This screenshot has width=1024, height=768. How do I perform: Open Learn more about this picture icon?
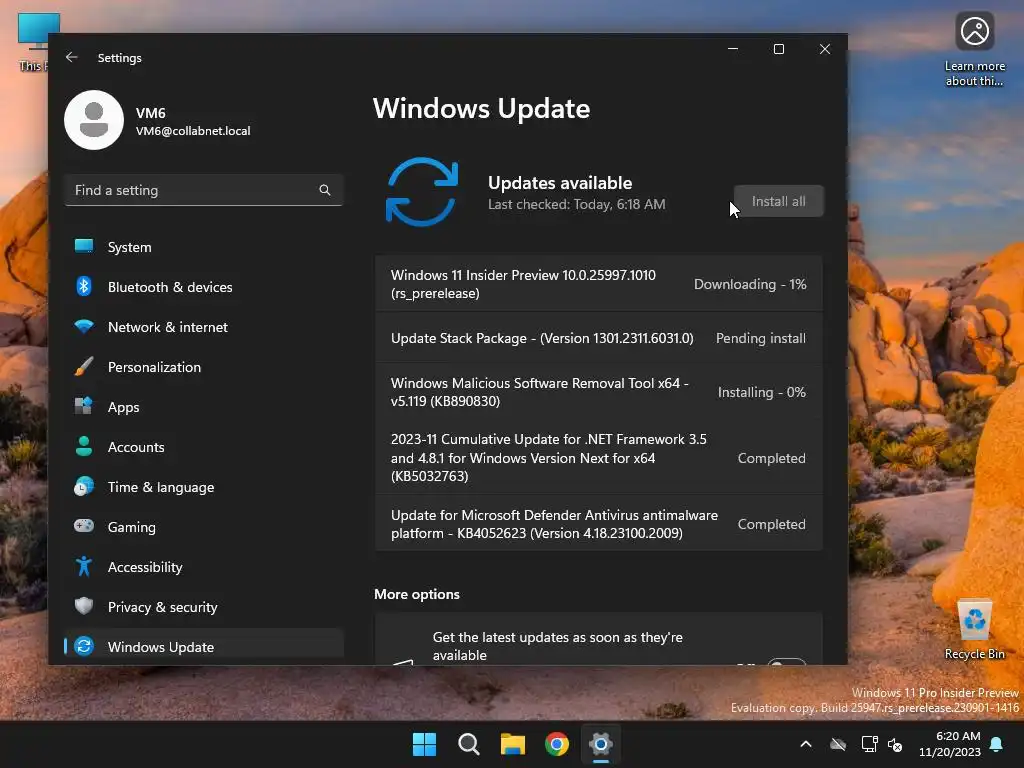974,50
